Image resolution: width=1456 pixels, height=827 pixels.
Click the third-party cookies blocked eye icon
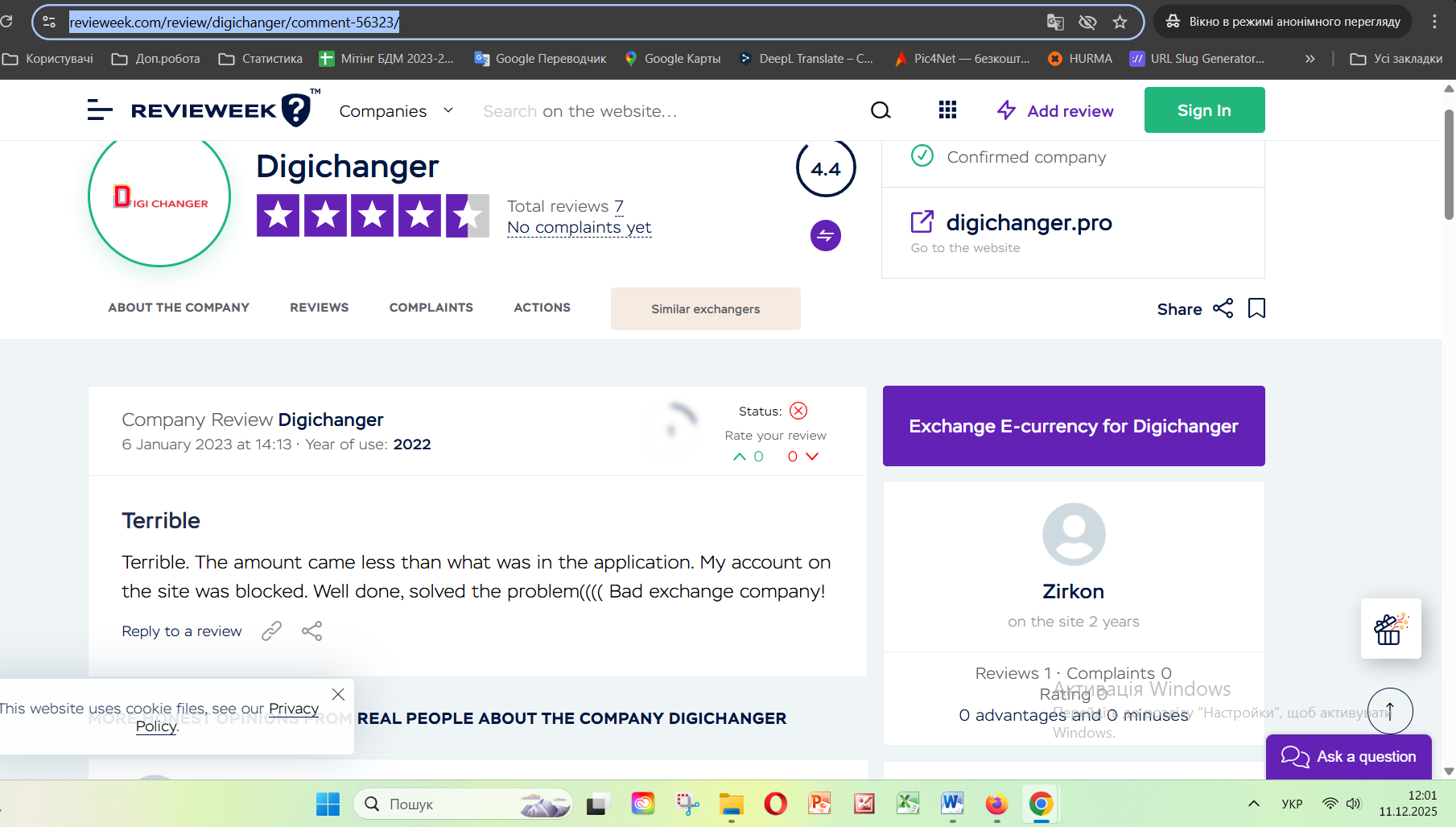(x=1087, y=23)
